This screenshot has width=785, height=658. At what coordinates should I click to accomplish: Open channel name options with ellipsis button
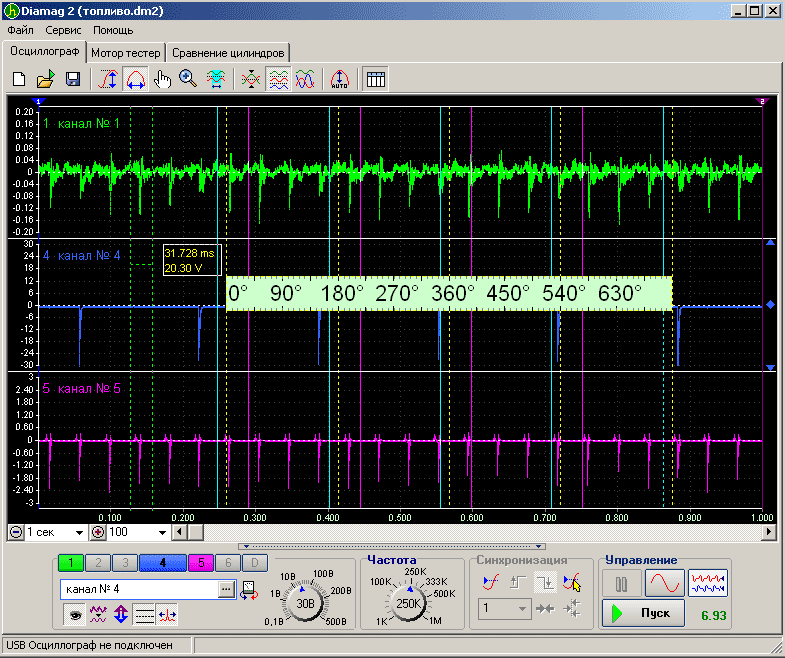[x=226, y=589]
